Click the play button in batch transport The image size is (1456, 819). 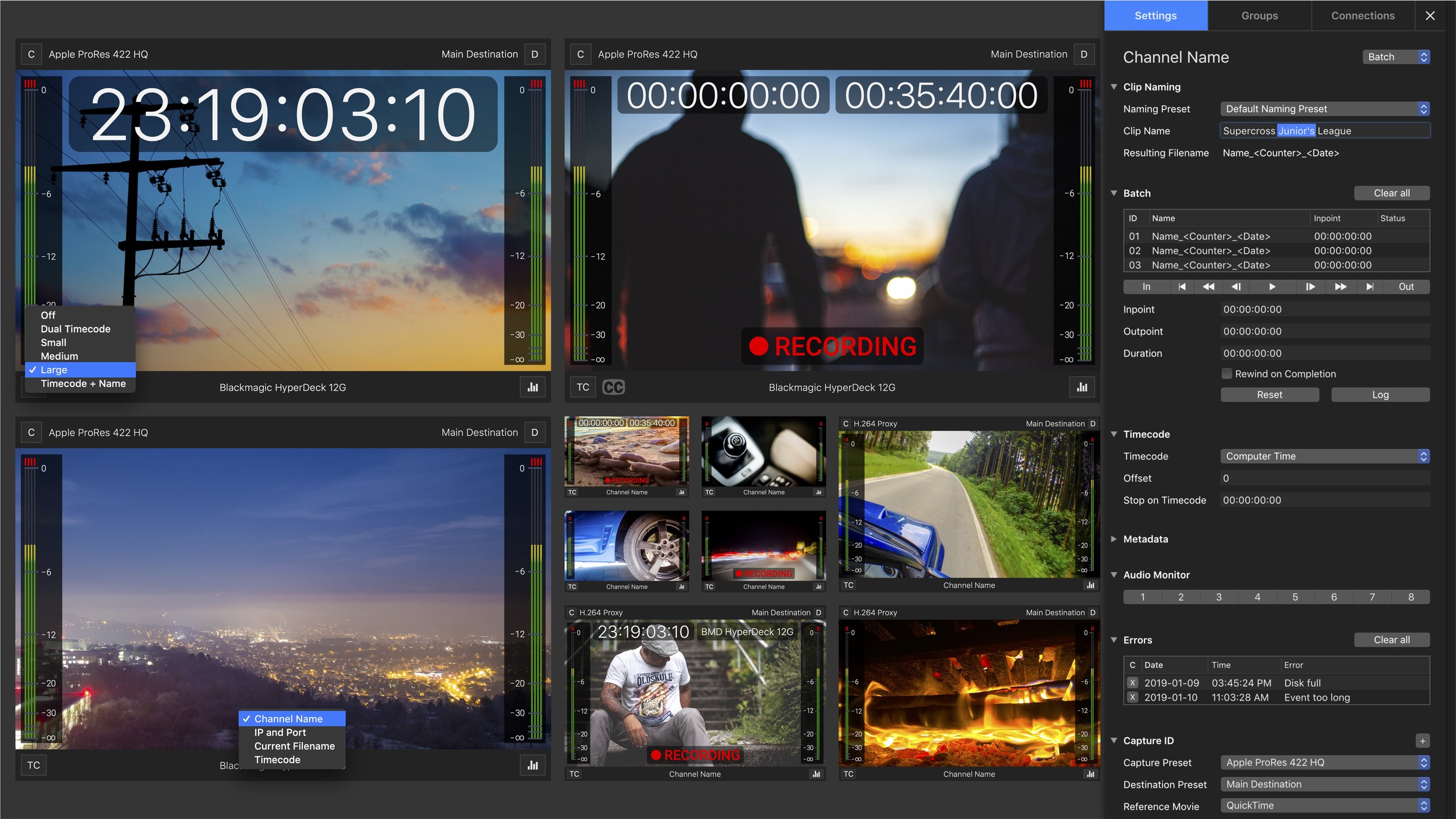[x=1272, y=286]
